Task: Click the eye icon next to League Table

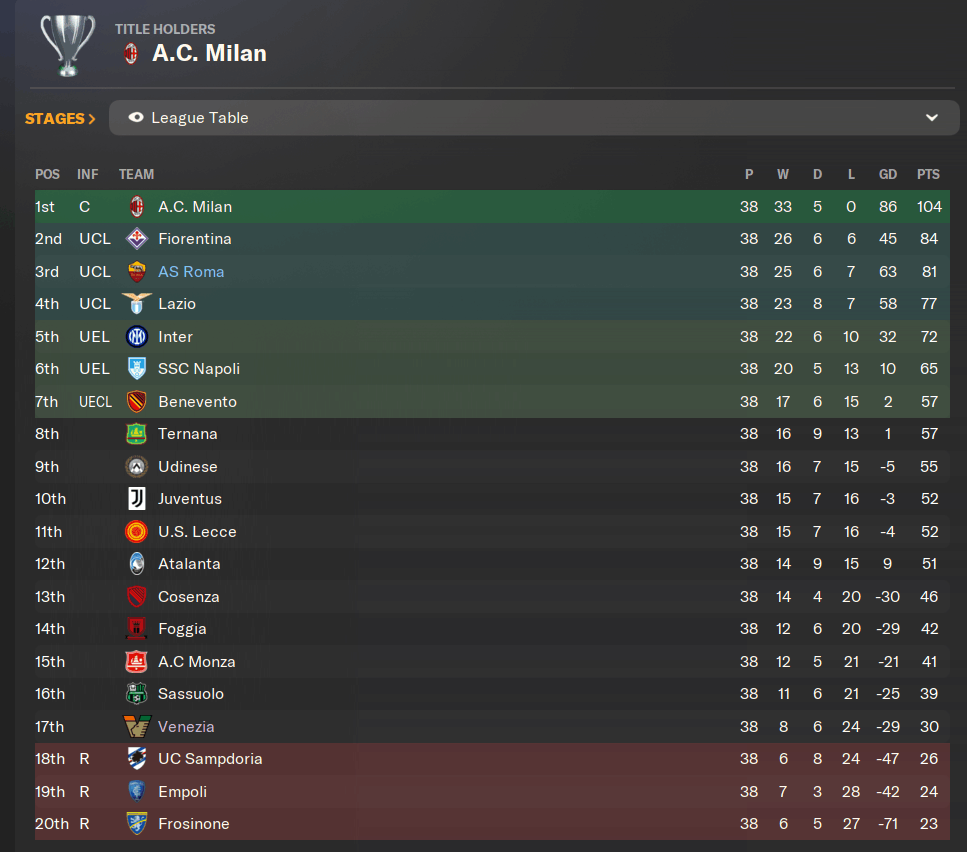Action: (136, 117)
